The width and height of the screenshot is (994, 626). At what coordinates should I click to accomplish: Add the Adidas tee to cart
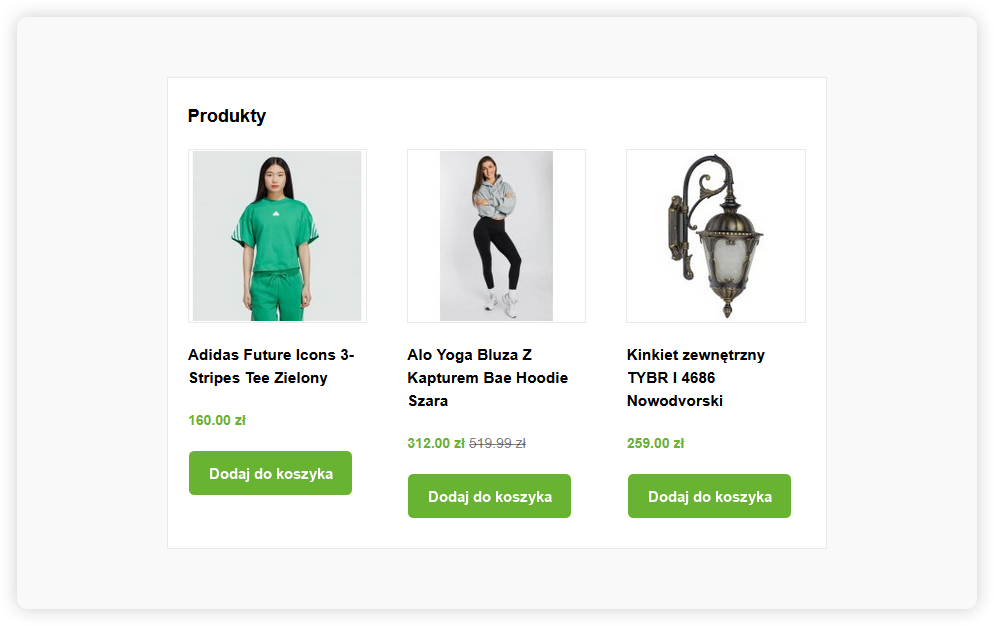pos(270,473)
